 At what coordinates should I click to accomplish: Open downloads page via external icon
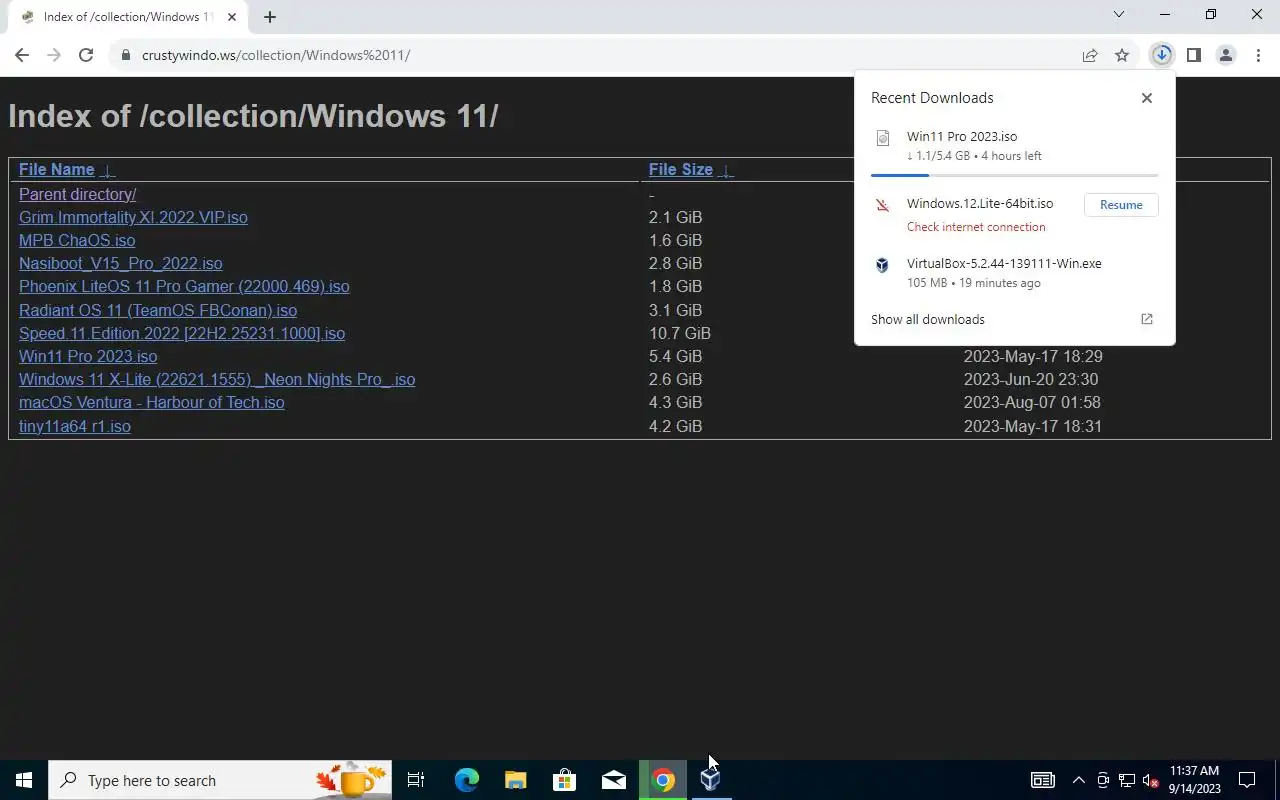pyautogui.click(x=1147, y=319)
